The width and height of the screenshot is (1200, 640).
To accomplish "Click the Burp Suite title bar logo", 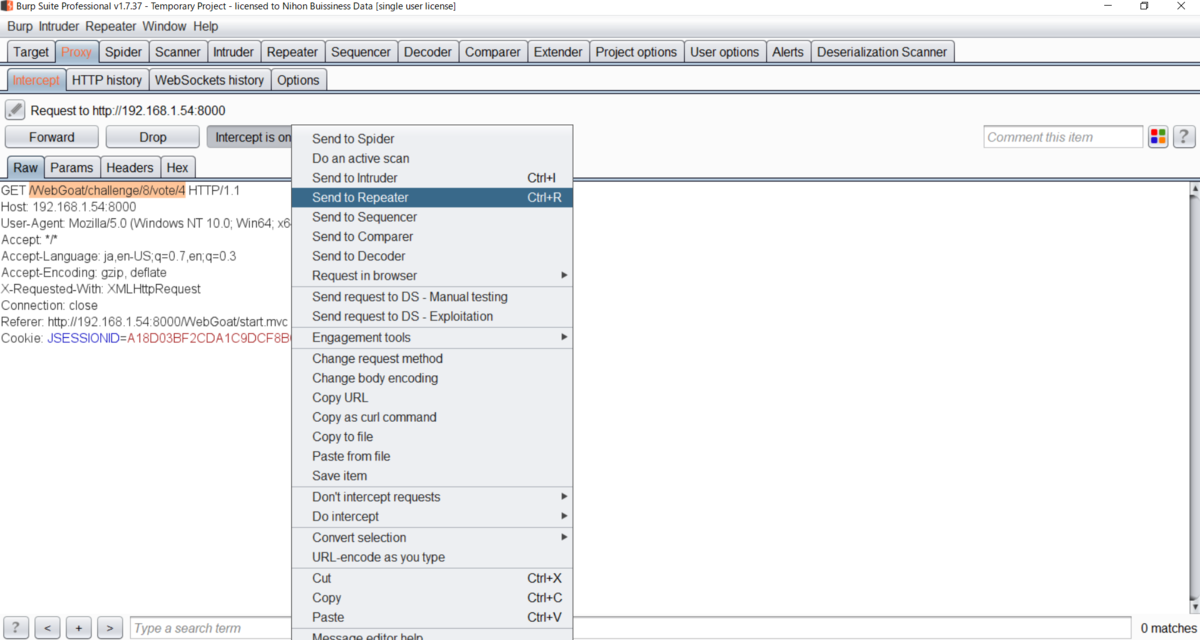I will click(7, 6).
